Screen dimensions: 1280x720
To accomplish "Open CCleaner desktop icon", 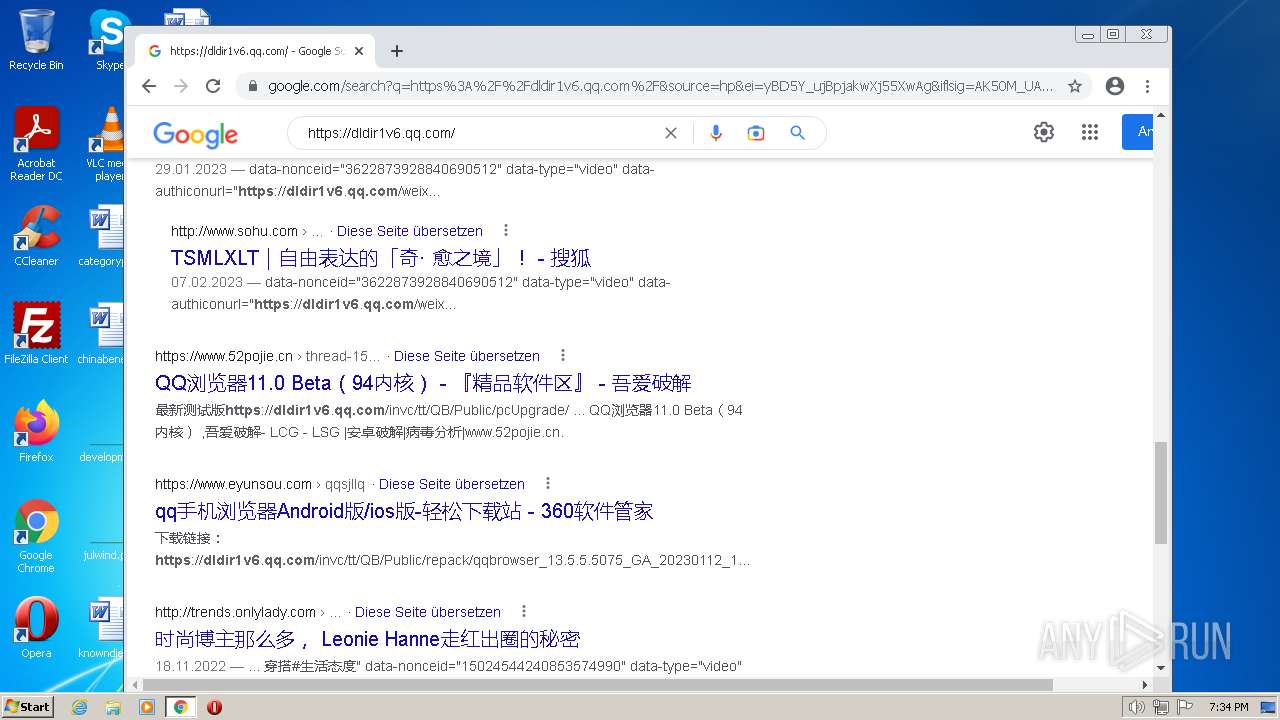I will point(36,237).
